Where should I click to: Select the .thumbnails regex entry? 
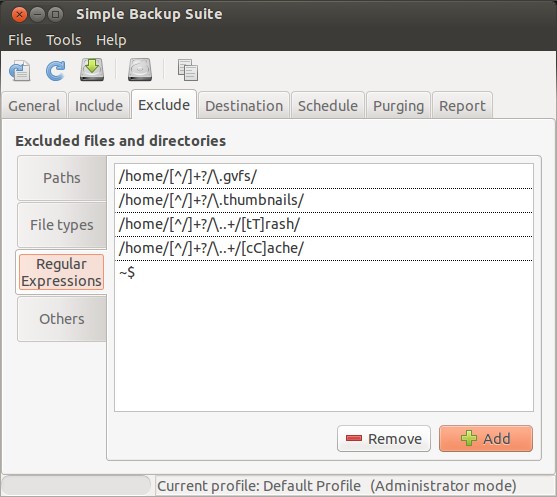click(x=324, y=200)
